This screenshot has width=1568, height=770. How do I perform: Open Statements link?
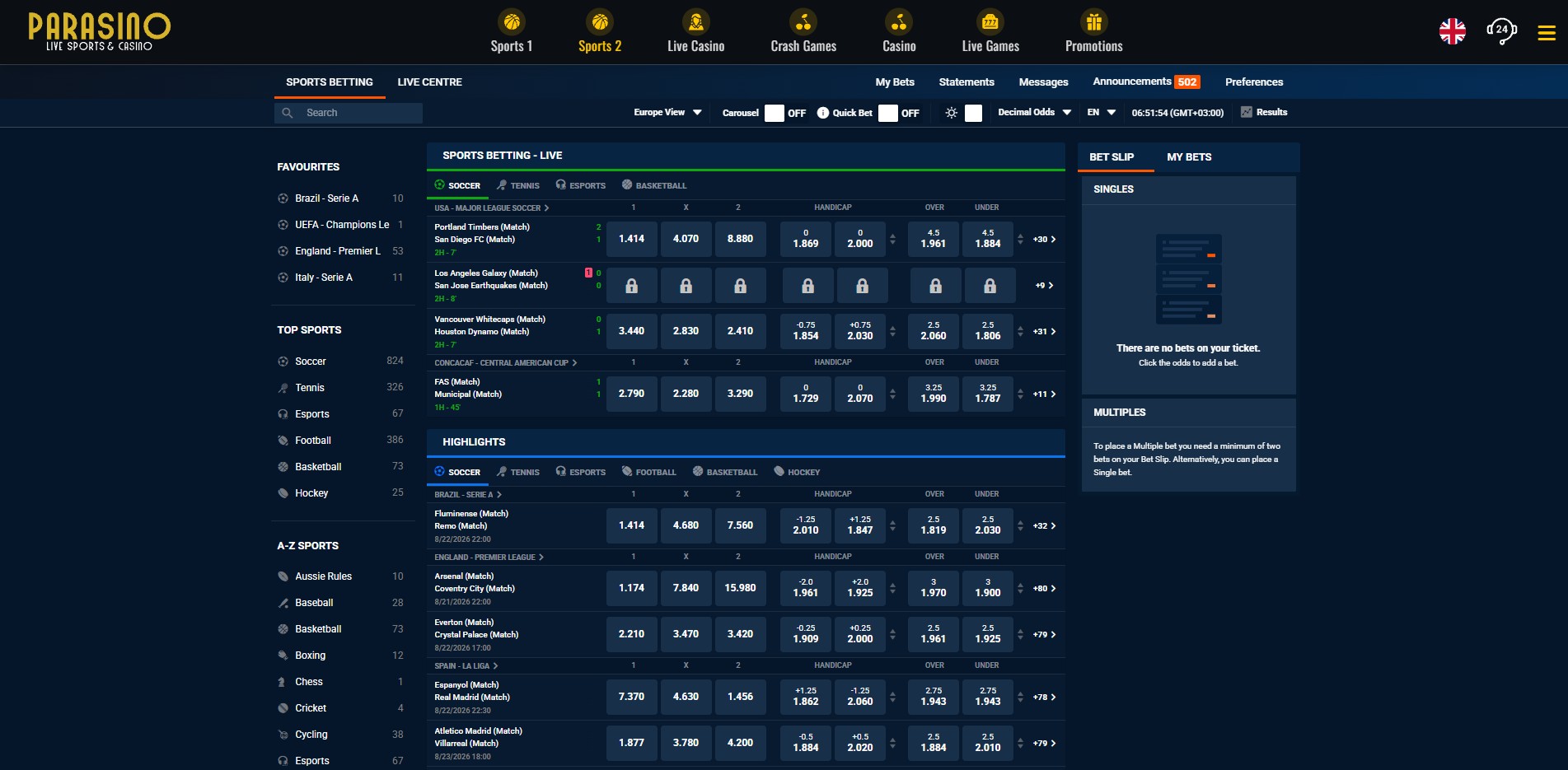pyautogui.click(x=967, y=82)
